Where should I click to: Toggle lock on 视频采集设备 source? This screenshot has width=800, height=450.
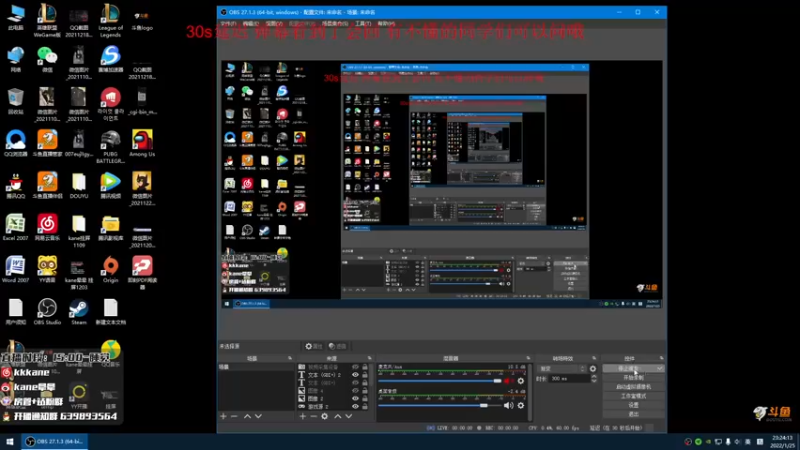coord(365,367)
